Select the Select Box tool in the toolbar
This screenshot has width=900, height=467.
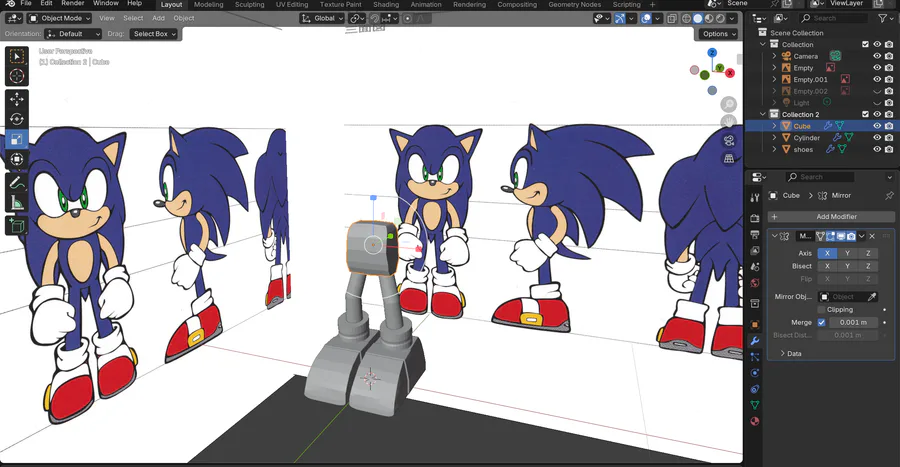[x=17, y=57]
